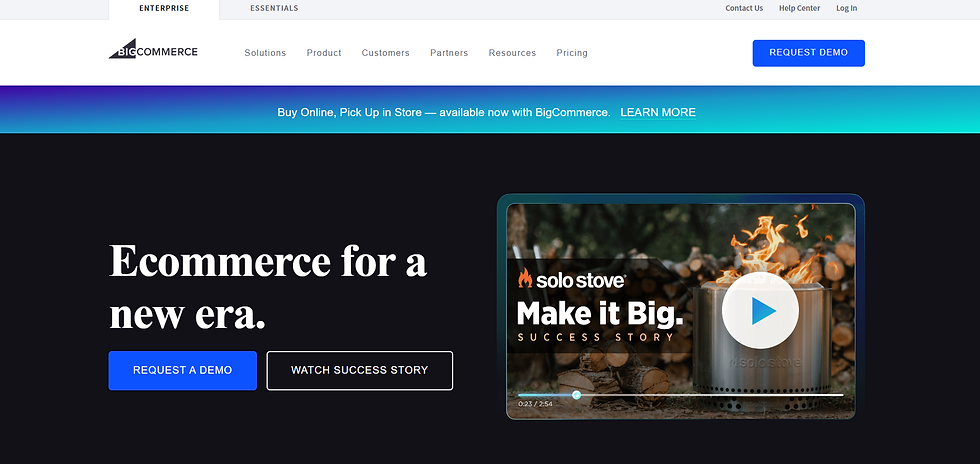
Task: Click the 'Make it Big.' video title text
Action: (x=600, y=313)
